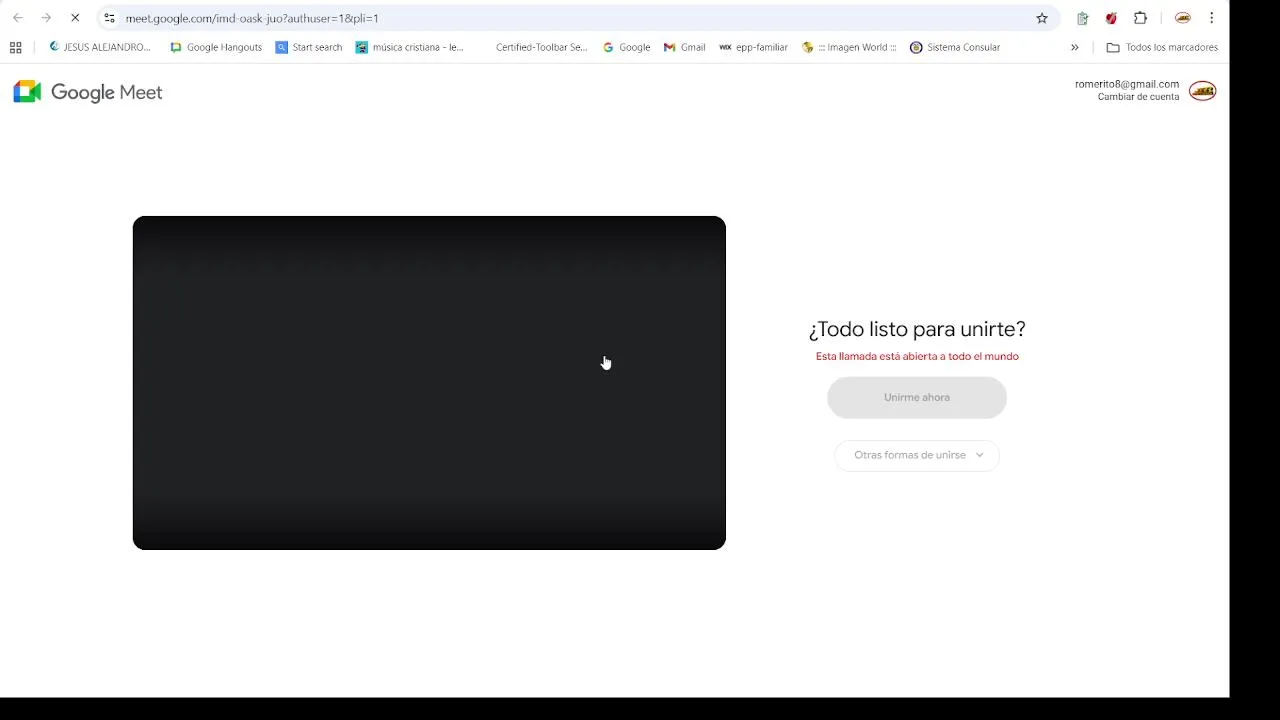This screenshot has height=720, width=1280.
Task: Open the Imagen World bookmark
Action: point(849,47)
